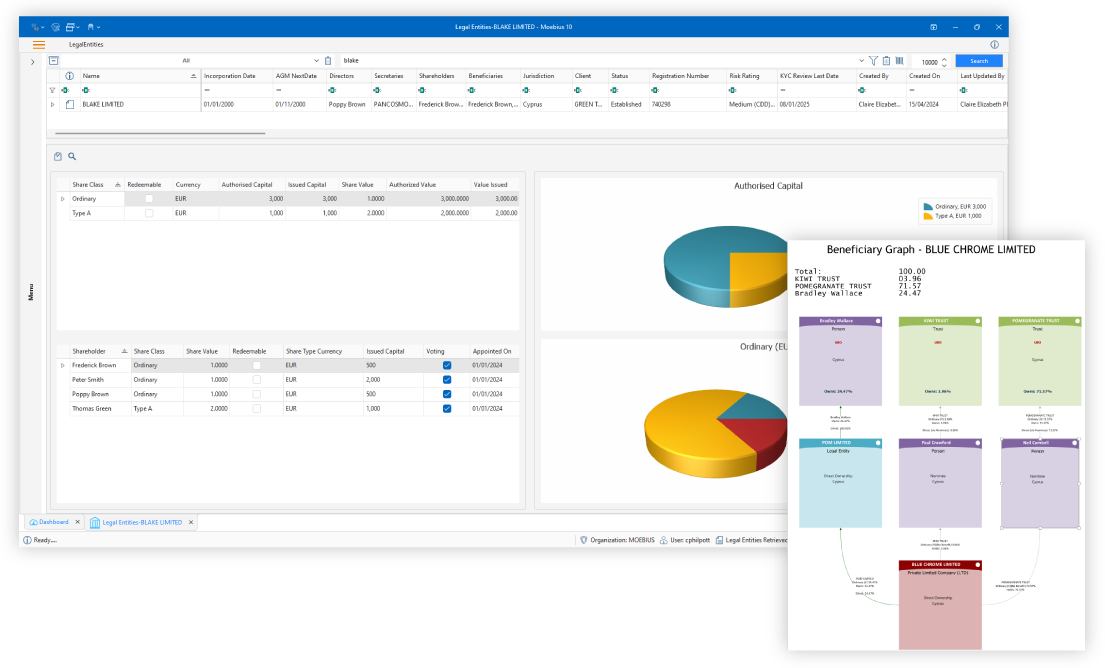This screenshot has height=668, width=1105.
Task: Click the Type A EUR 1,000 legend swatch
Action: click(x=928, y=216)
